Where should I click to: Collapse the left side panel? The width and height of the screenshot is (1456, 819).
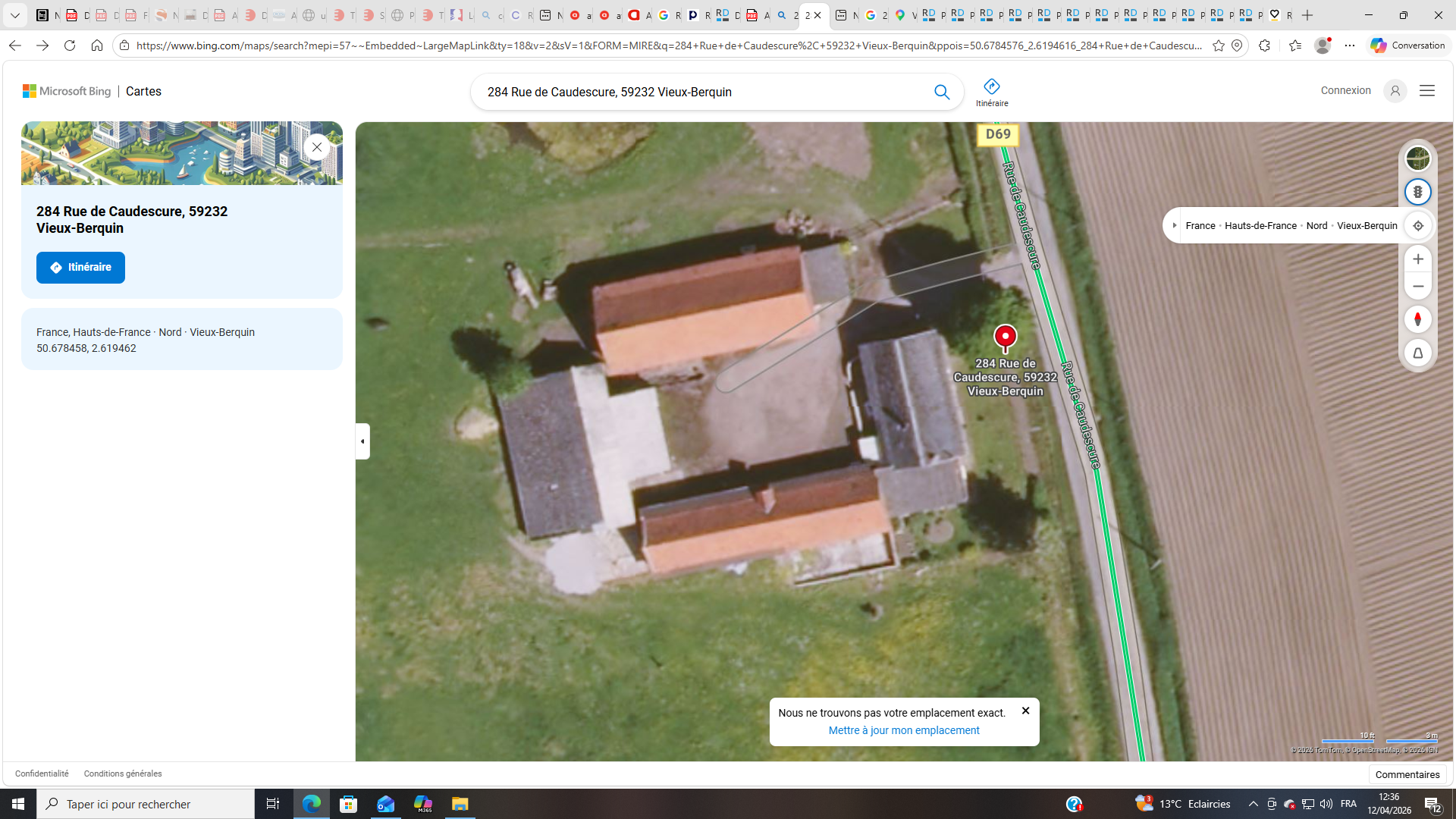point(362,441)
